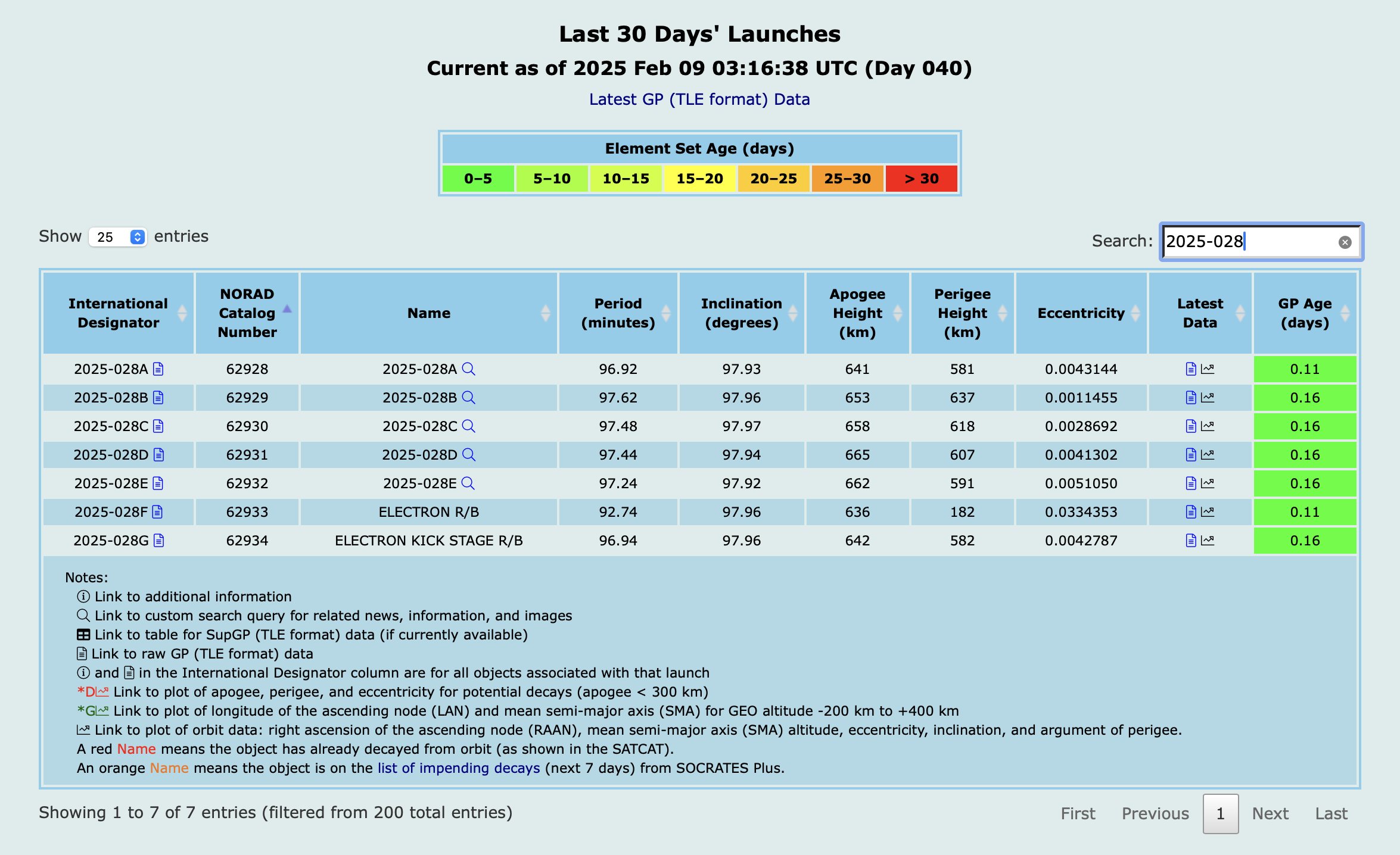Click search magnifier beside name 2025-028B

point(469,398)
